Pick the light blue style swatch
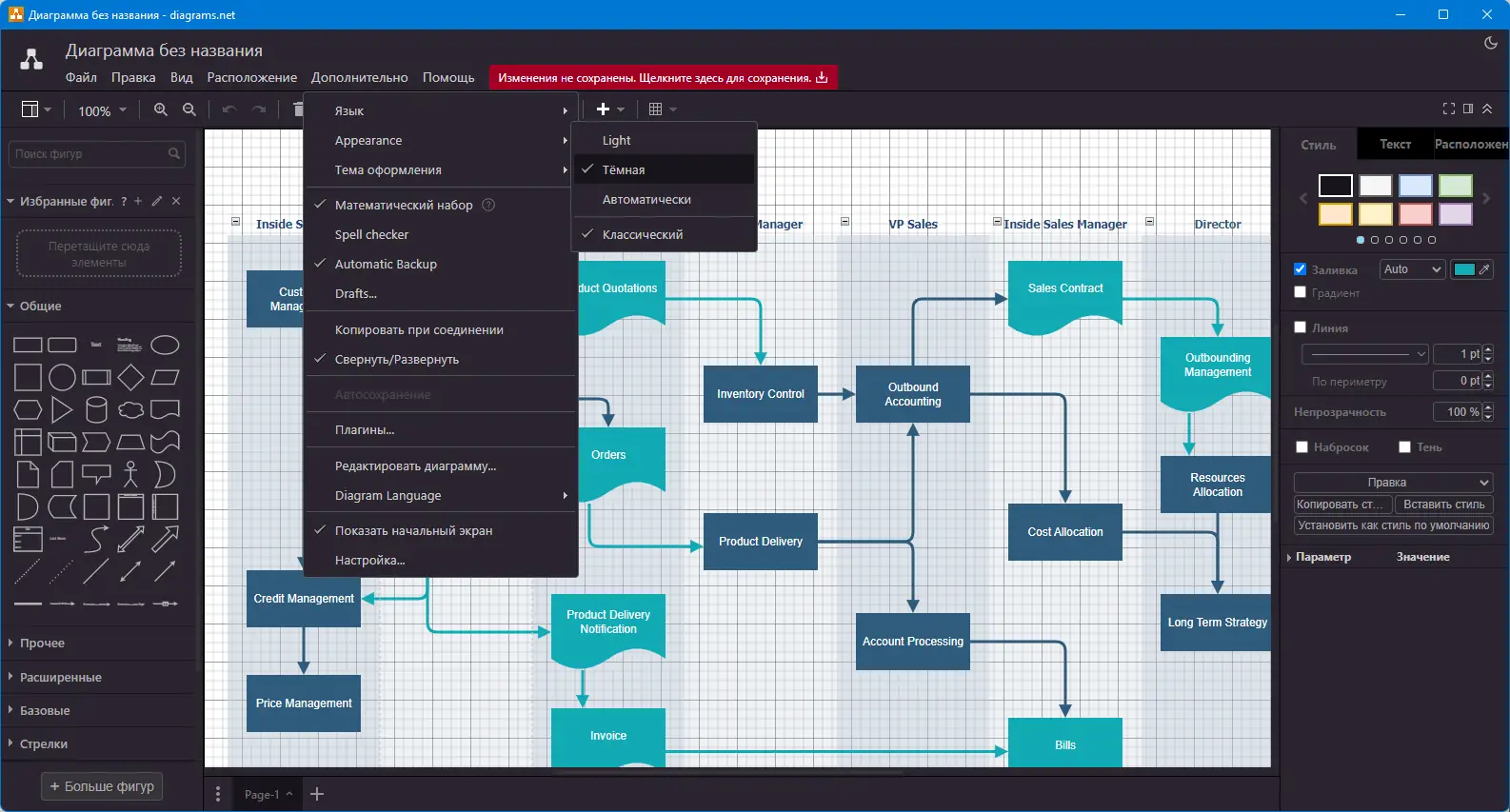 click(x=1416, y=186)
